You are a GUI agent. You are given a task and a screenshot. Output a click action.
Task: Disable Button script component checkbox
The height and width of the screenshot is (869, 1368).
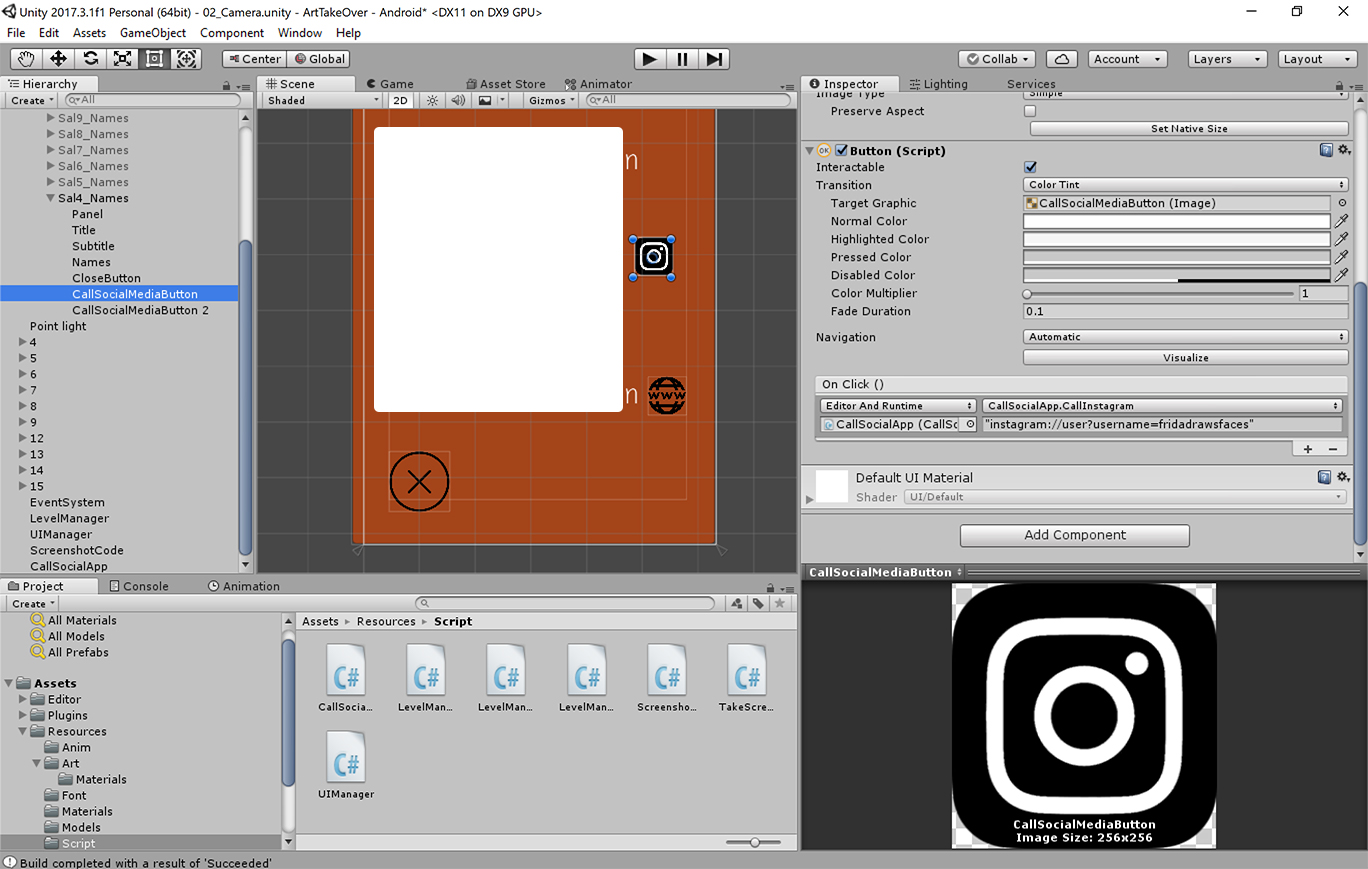pyautogui.click(x=841, y=151)
